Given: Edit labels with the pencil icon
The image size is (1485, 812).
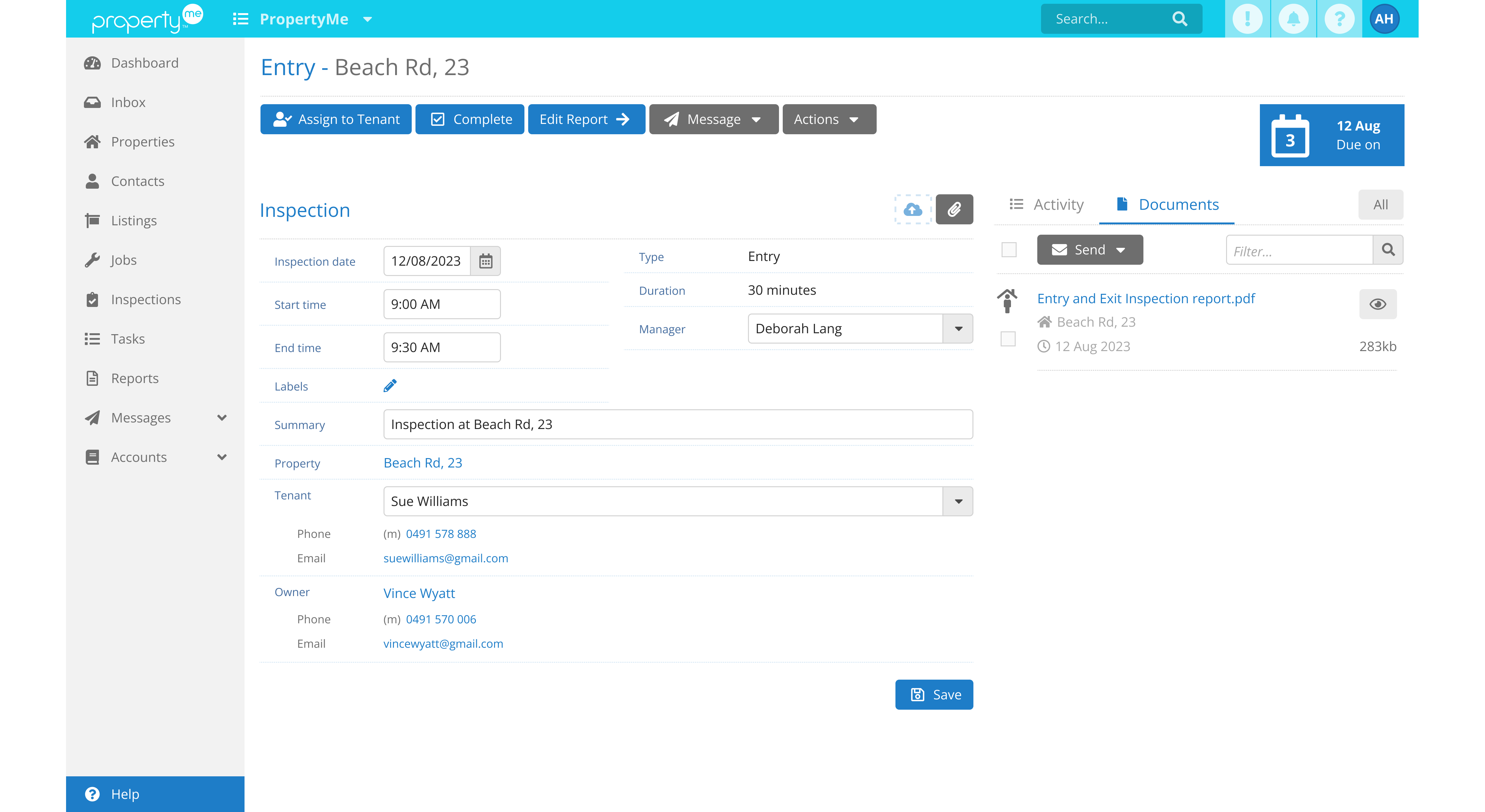Looking at the screenshot, I should point(390,386).
